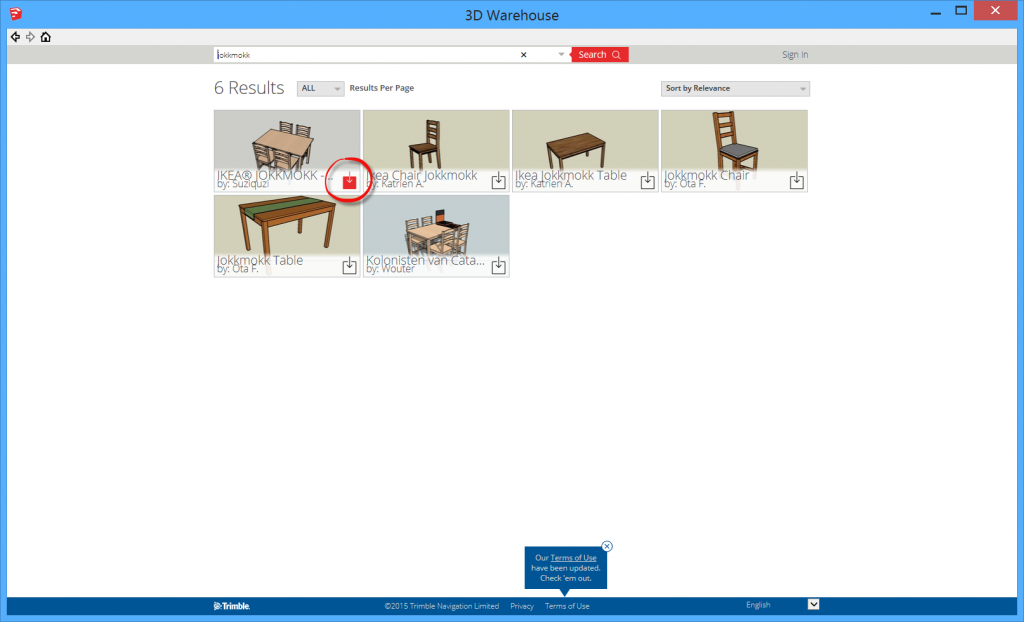
Task: Open the Sort by Relevance dropdown
Action: [x=734, y=88]
